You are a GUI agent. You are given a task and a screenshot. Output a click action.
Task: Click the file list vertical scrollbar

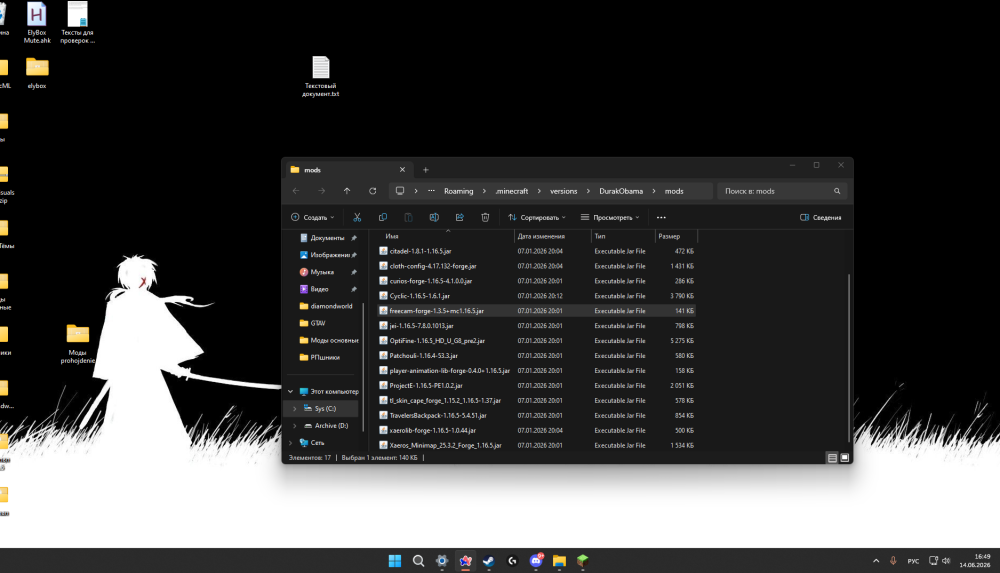click(849, 357)
